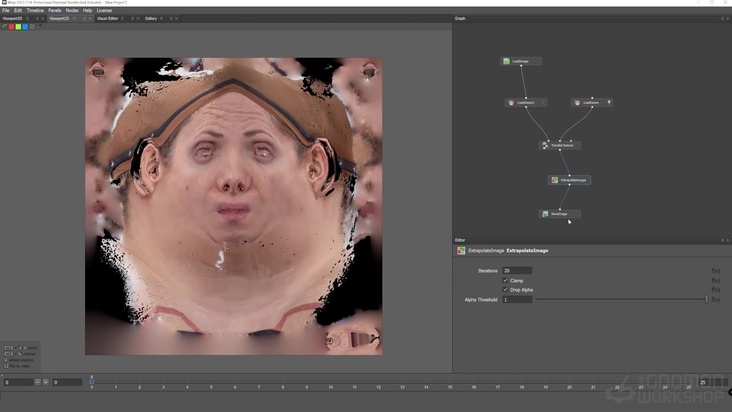Click the timeline start frame field
The height and width of the screenshot is (412, 732).
(18, 382)
